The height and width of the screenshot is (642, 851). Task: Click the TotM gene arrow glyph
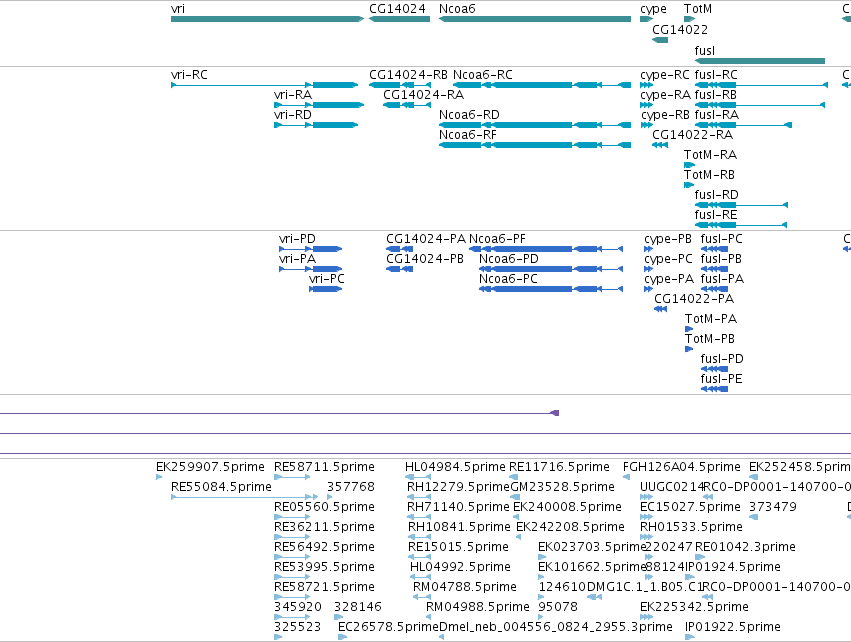tap(689, 19)
